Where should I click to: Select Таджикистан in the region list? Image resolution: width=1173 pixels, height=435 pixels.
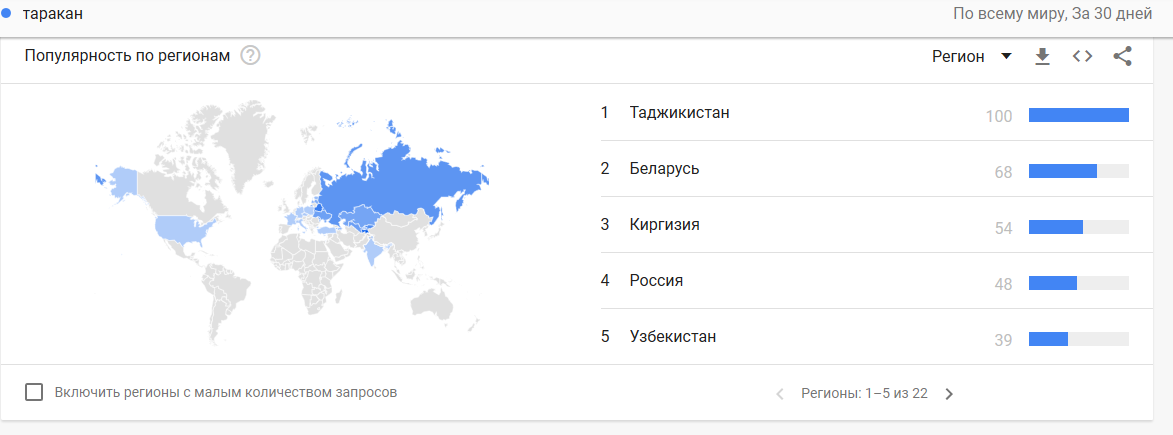click(x=679, y=112)
